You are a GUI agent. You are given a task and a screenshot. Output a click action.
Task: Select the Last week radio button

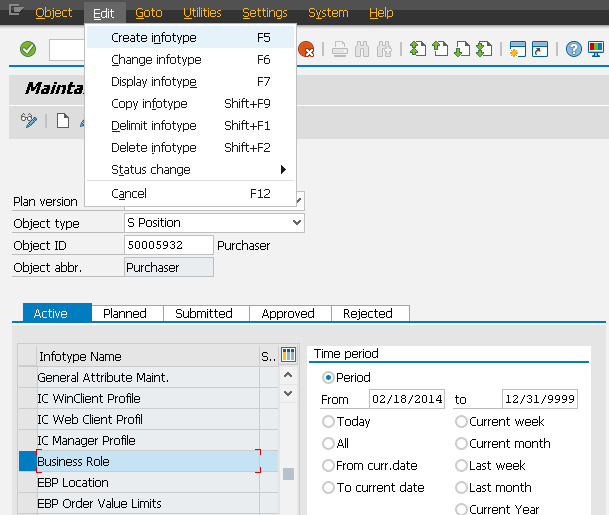[x=461, y=465]
